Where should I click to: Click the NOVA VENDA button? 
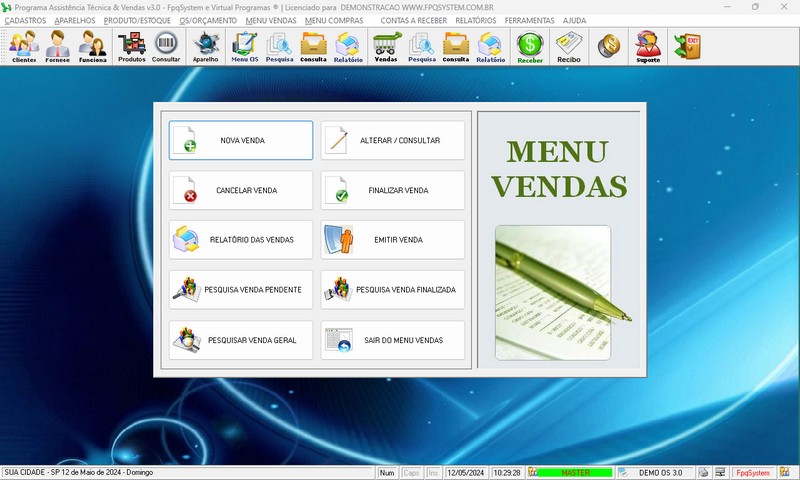[x=241, y=140]
